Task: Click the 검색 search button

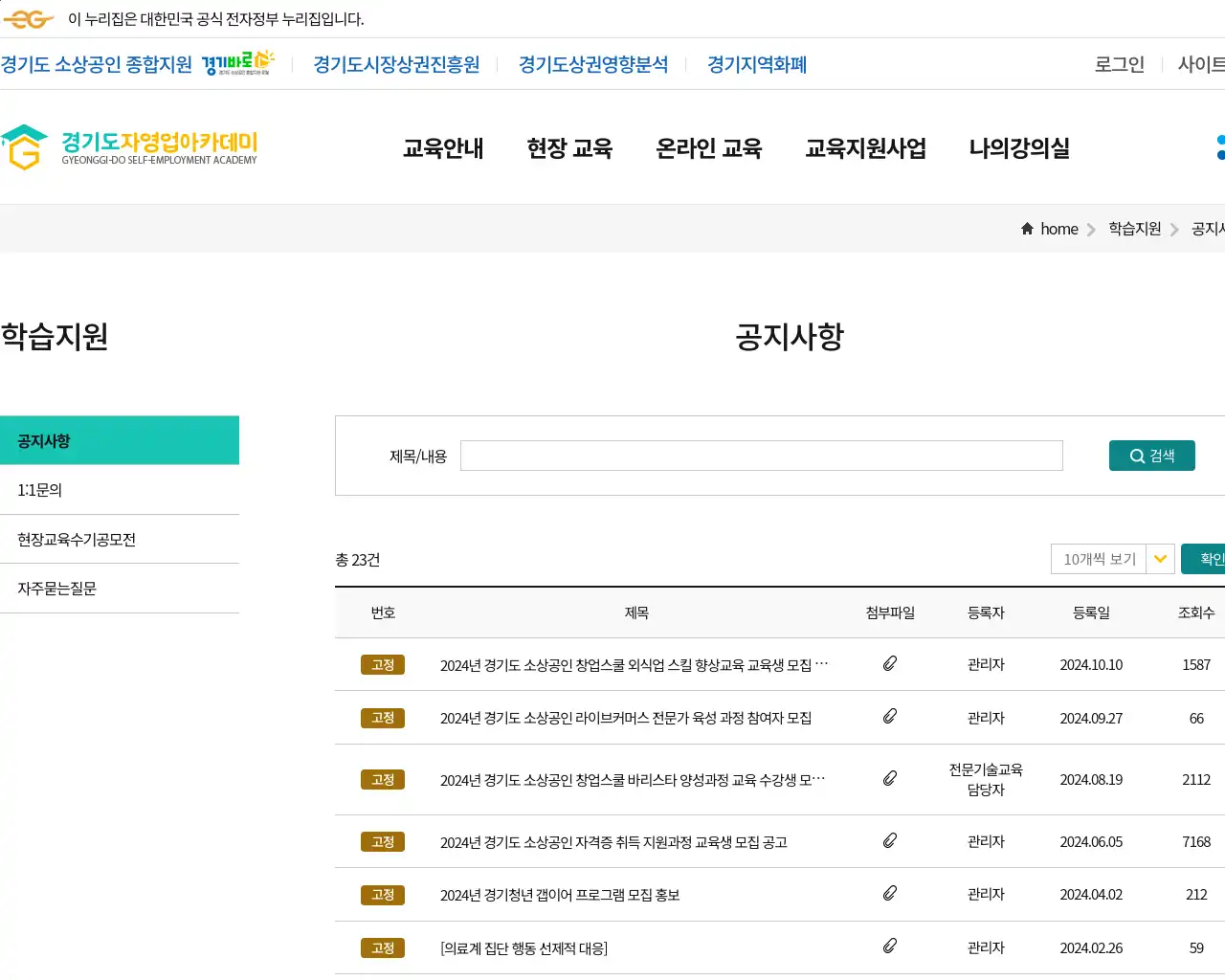Action: click(1152, 456)
